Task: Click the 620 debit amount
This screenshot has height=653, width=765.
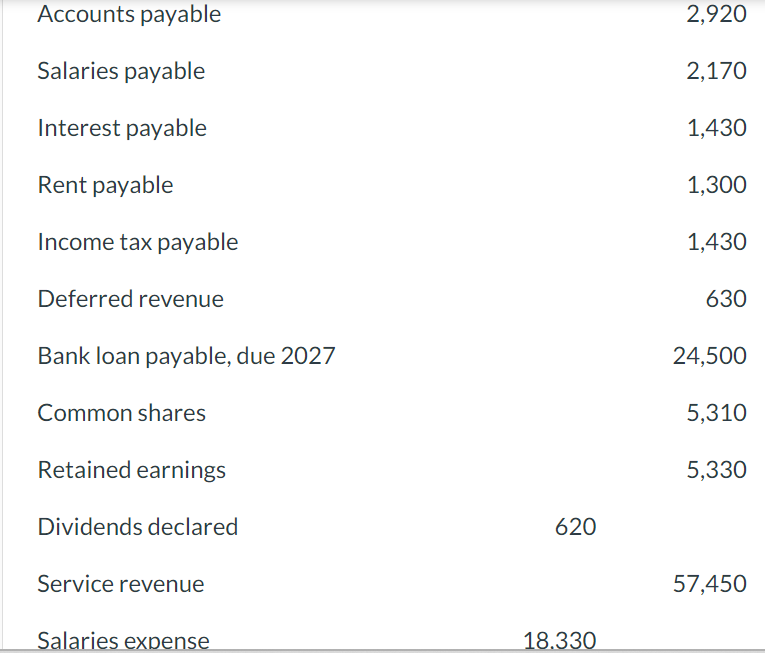Action: point(575,527)
